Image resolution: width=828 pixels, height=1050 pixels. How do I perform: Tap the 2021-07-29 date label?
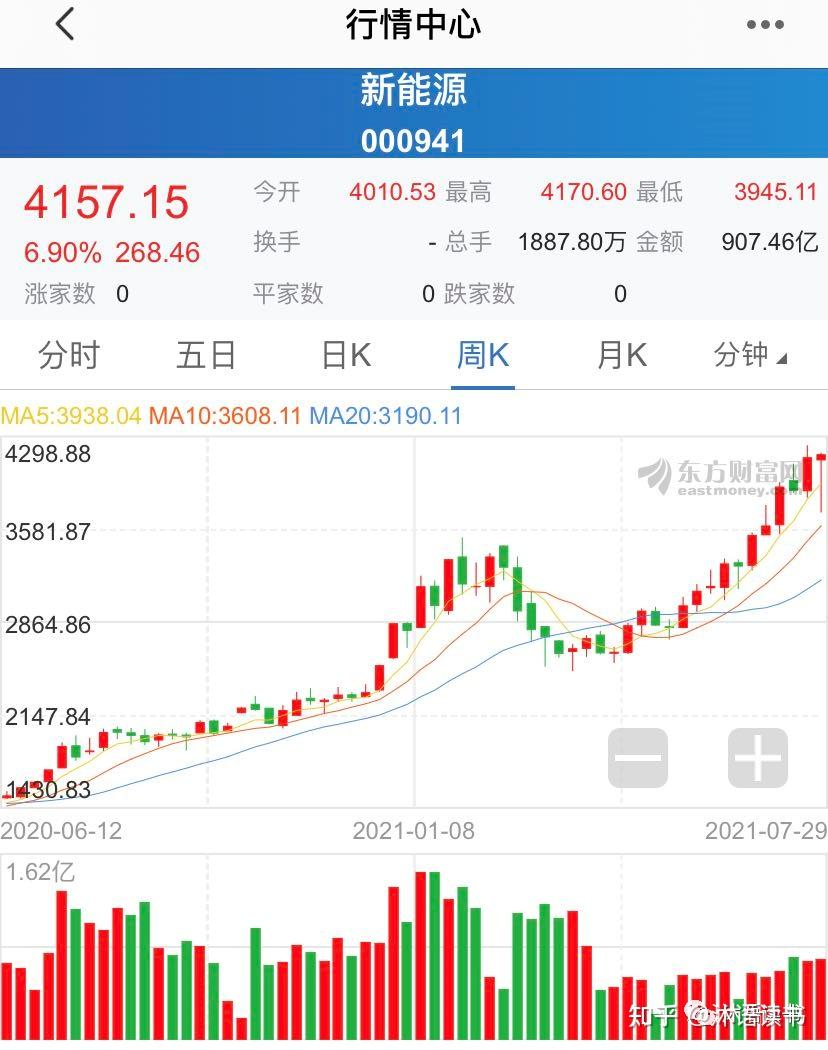(766, 831)
